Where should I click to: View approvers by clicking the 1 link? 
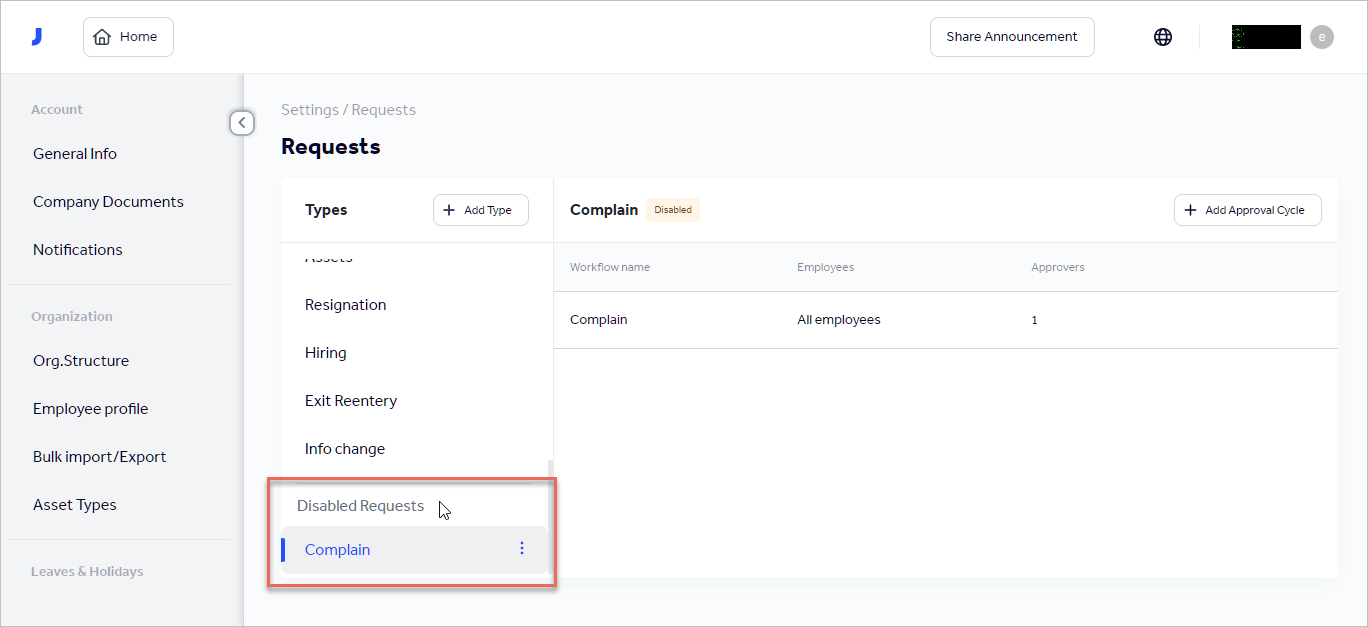tap(1034, 319)
